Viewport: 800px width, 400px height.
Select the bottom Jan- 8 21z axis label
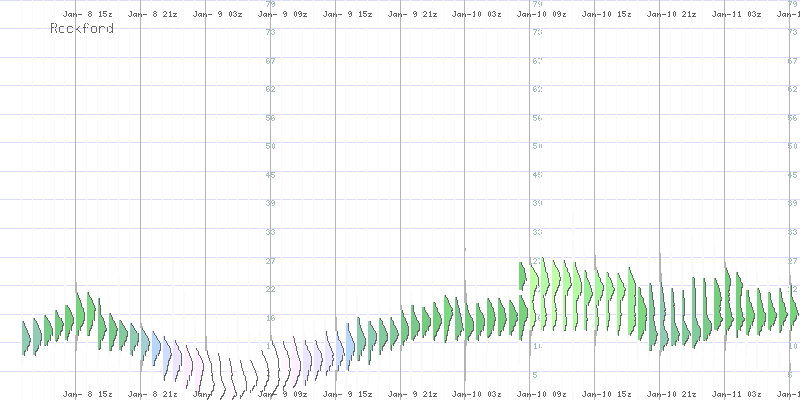click(x=152, y=394)
